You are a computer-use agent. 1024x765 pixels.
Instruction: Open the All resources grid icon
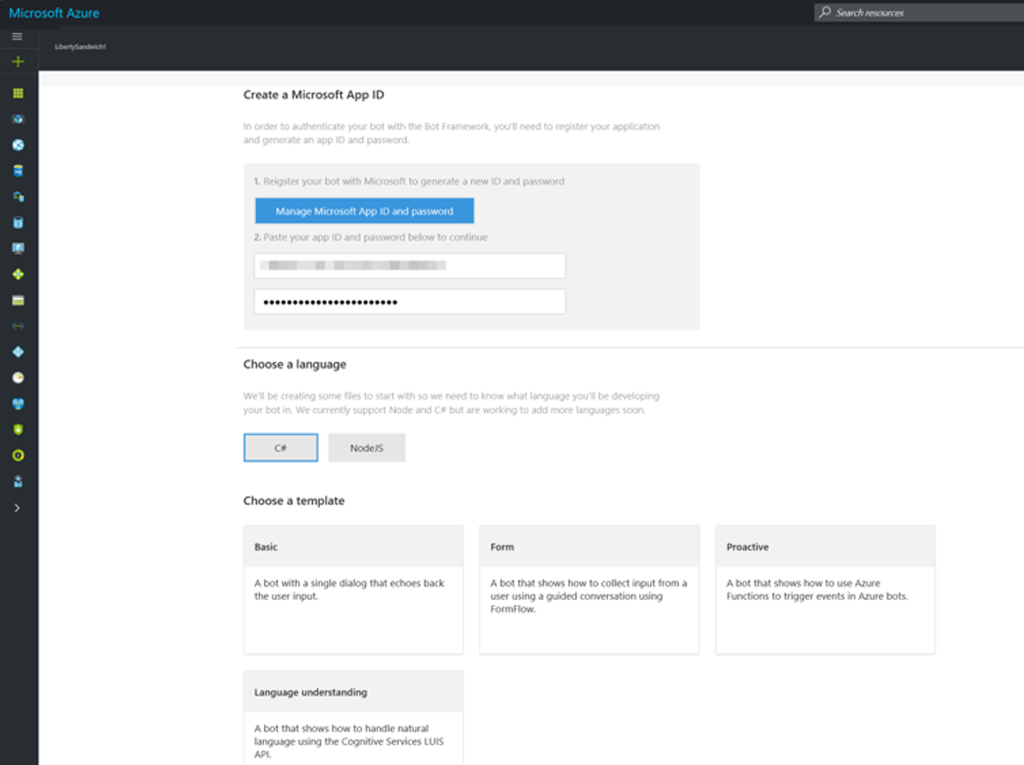18,93
